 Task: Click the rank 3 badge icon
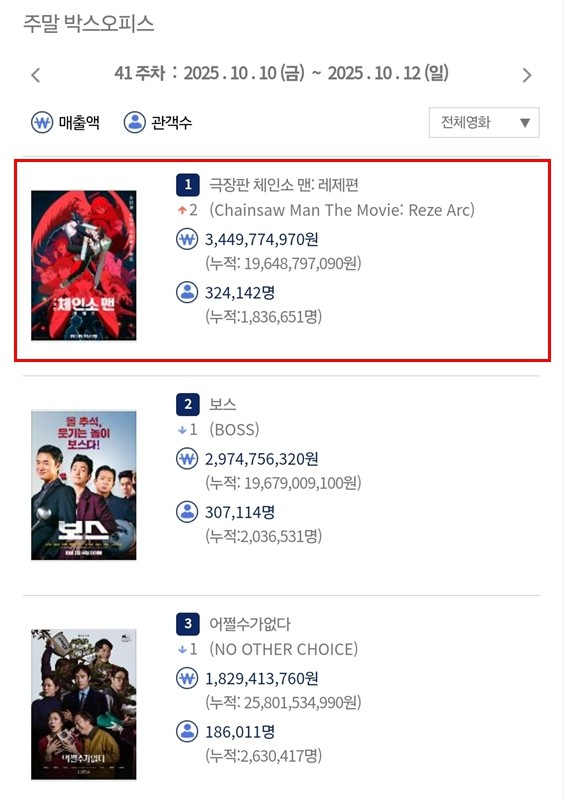[x=187, y=623]
